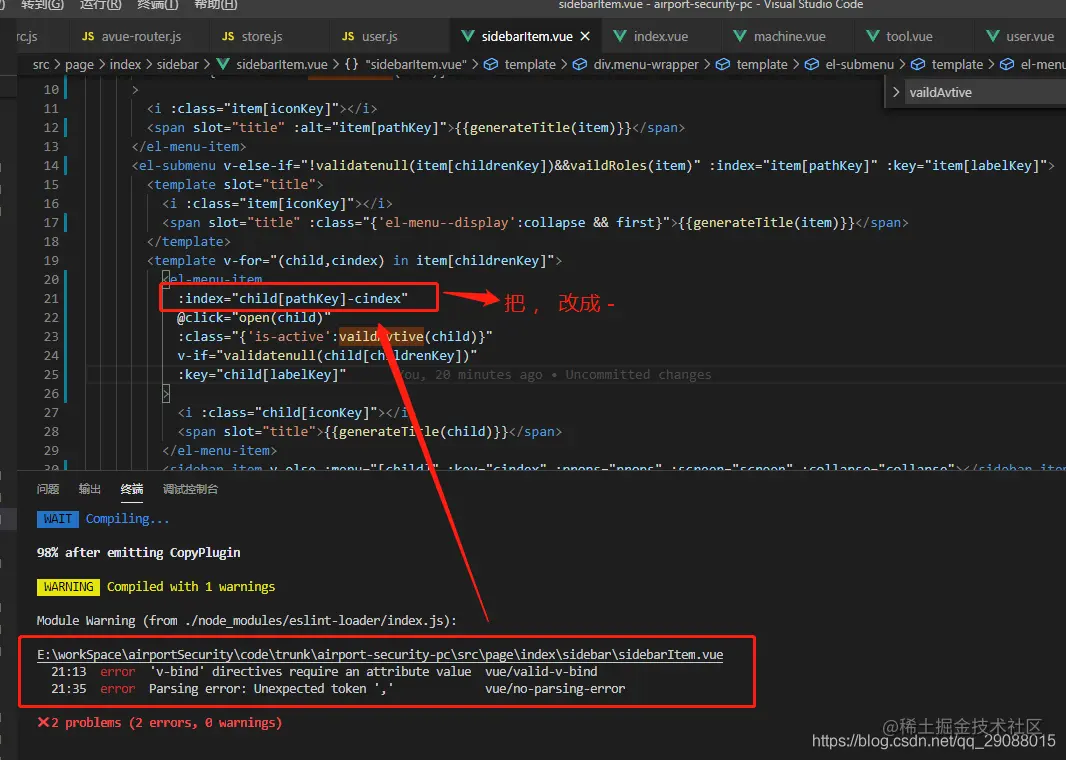Switch to the 输出 panel tab

click(90, 489)
